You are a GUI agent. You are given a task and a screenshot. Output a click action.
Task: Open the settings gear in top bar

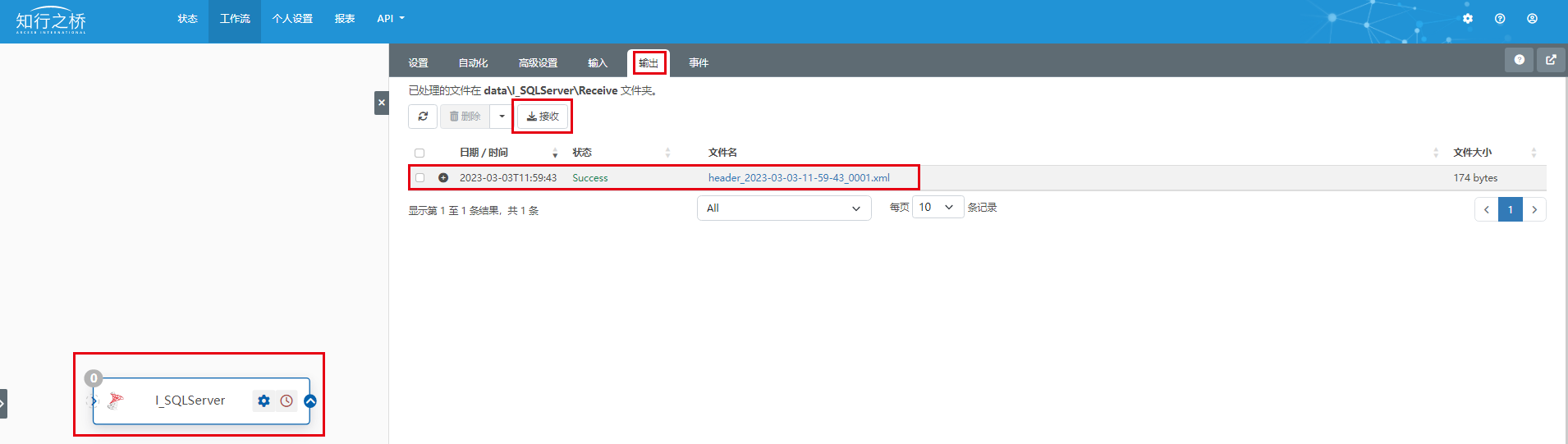pyautogui.click(x=1468, y=19)
